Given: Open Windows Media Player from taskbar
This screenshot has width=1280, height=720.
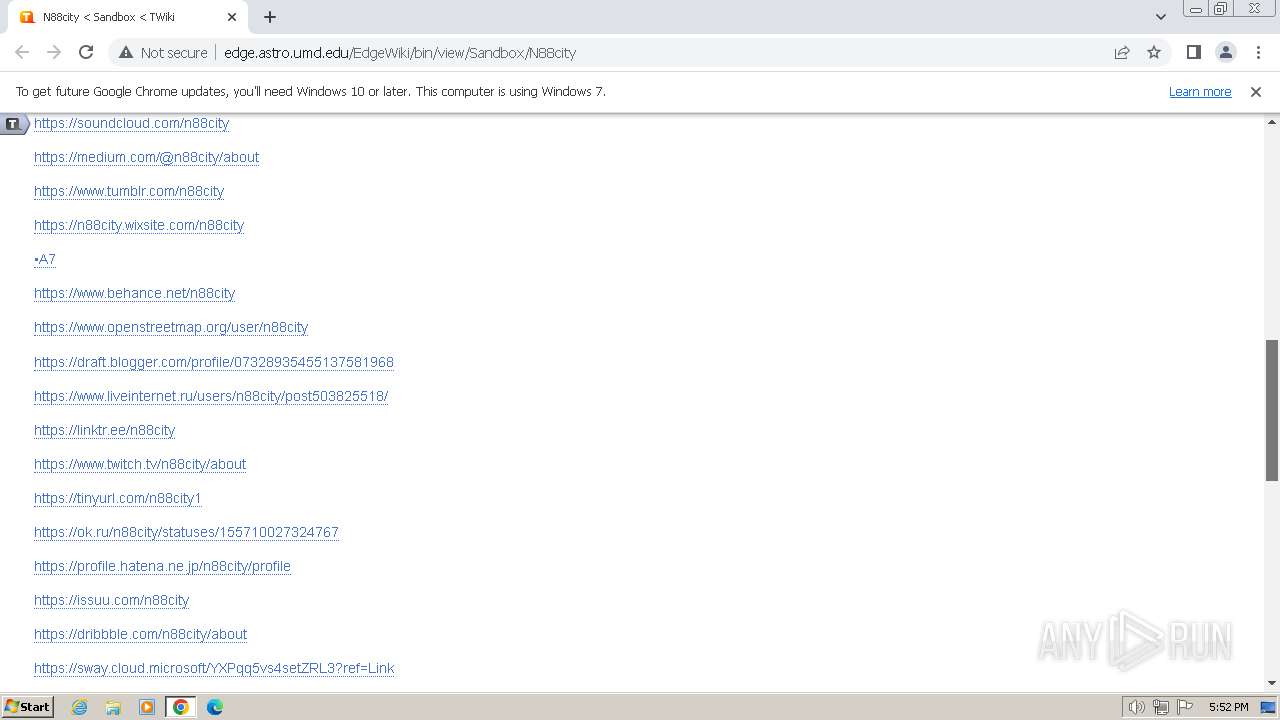Looking at the screenshot, I should pyautogui.click(x=147, y=707).
